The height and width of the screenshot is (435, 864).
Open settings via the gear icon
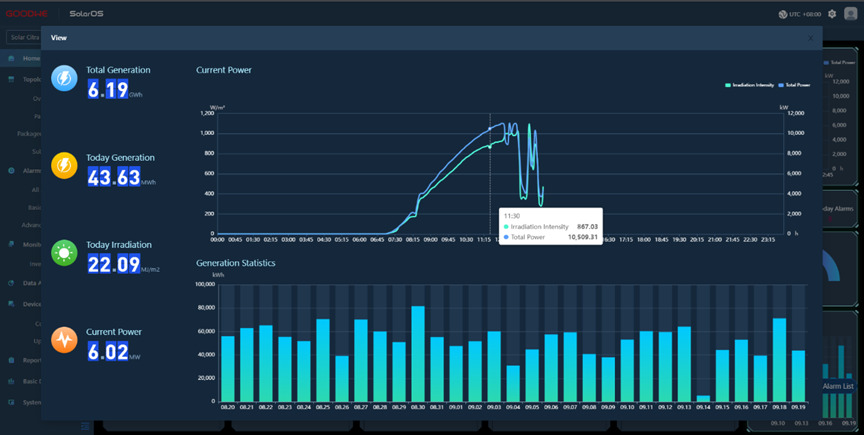[832, 14]
